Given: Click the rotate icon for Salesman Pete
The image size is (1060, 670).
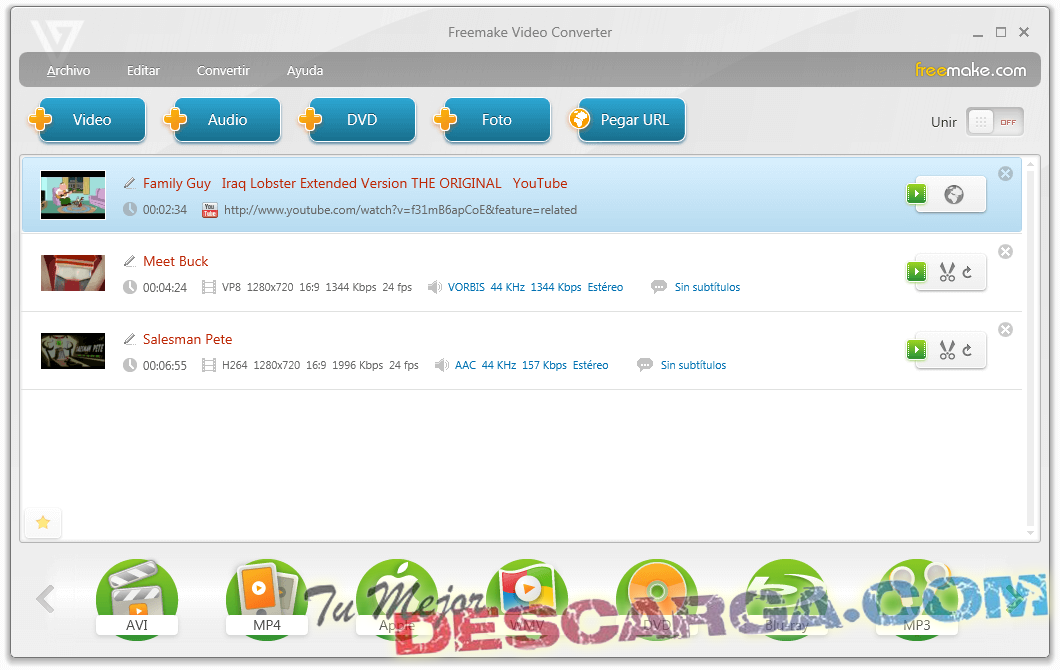Looking at the screenshot, I should pyautogui.click(x=967, y=350).
